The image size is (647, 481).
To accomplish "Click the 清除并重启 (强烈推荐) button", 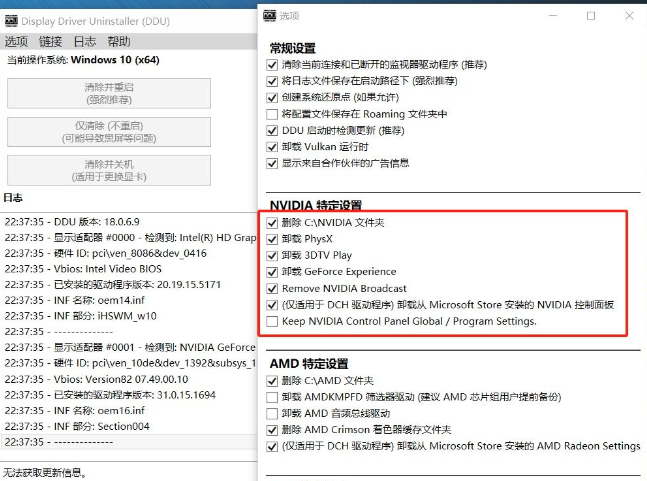I will point(109,94).
